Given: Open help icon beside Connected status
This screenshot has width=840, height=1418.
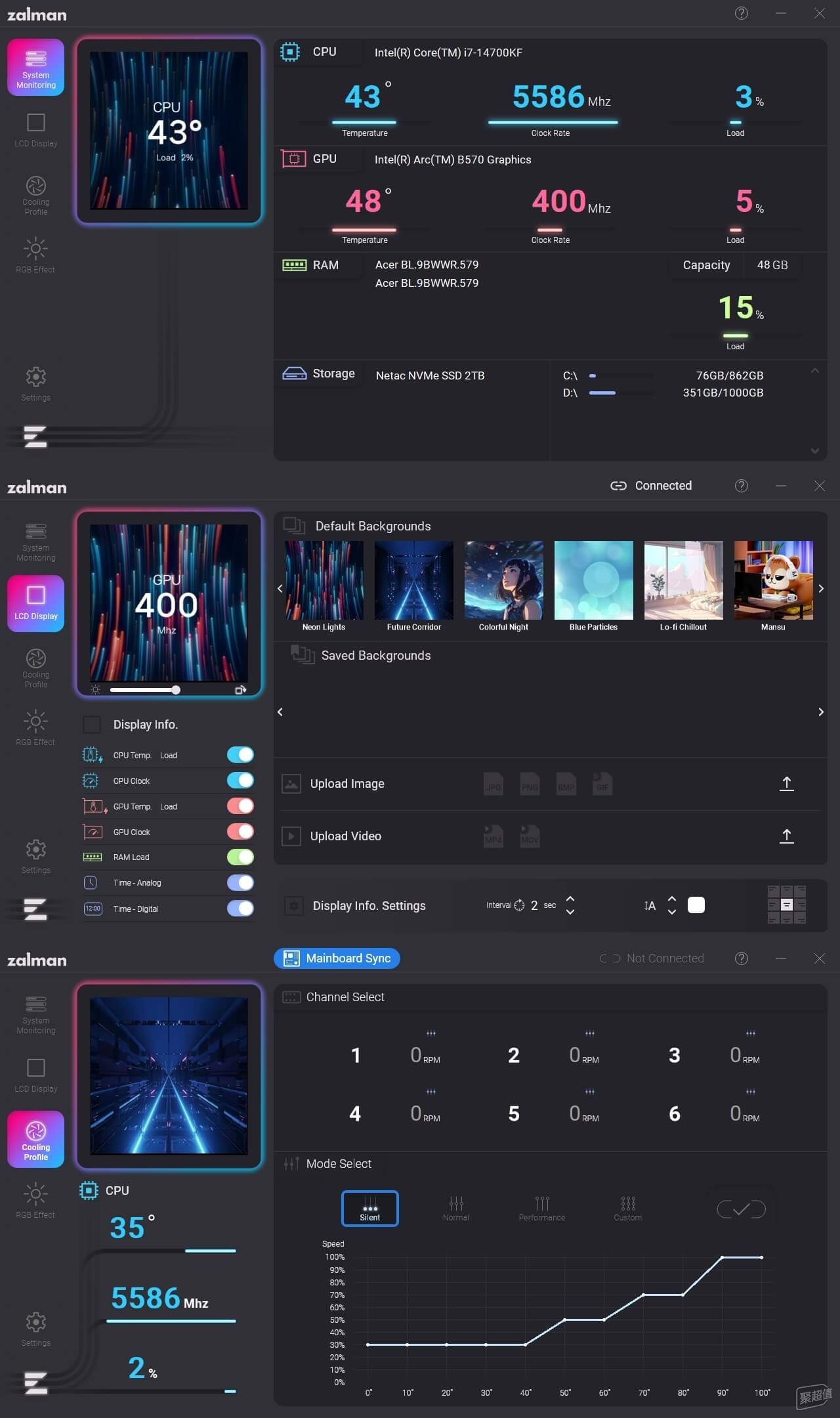Looking at the screenshot, I should pos(742,486).
